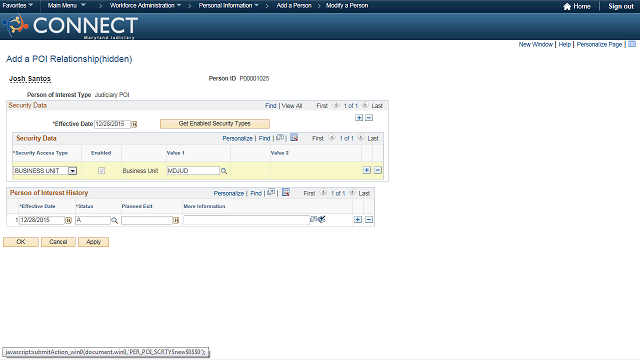Click View All in Security Data header
This screenshot has height=360, width=640.
coord(292,106)
